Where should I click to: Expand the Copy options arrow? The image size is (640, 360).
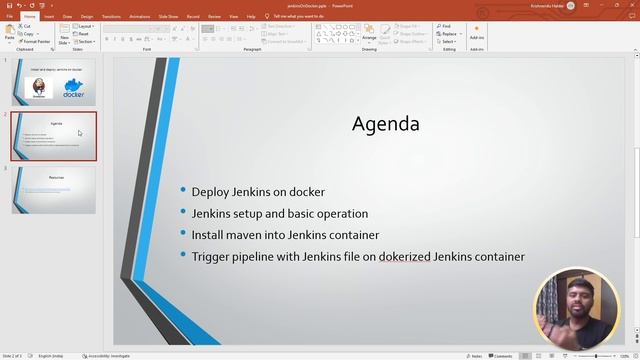[x=38, y=34]
